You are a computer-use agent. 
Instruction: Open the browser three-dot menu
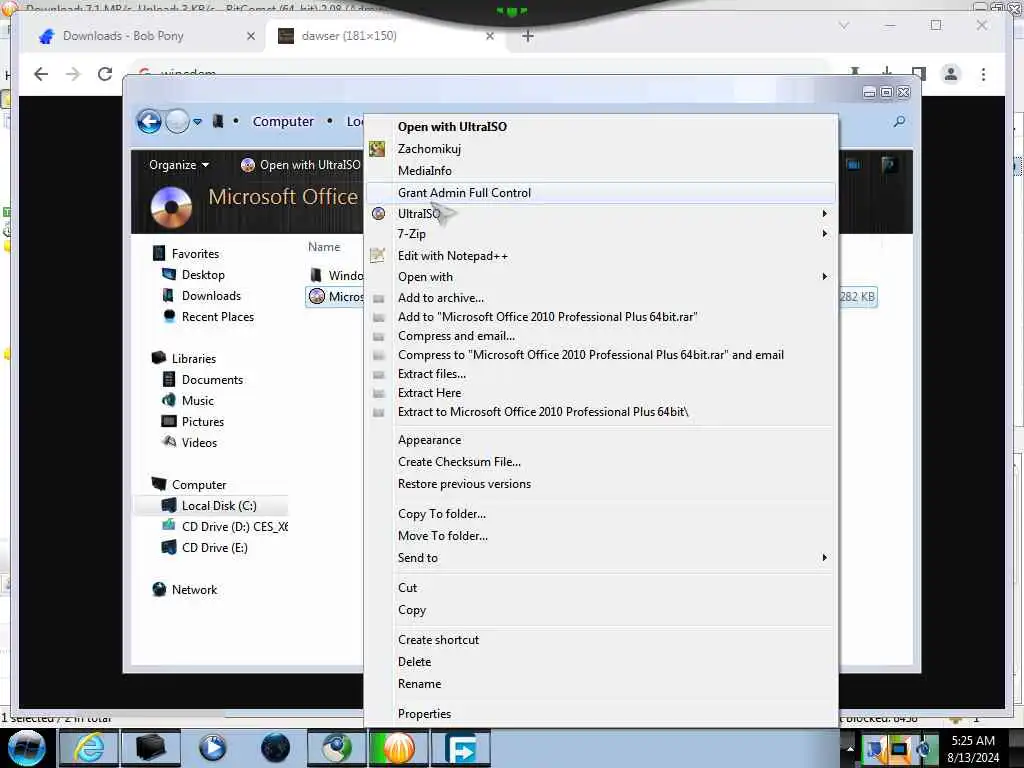click(983, 74)
